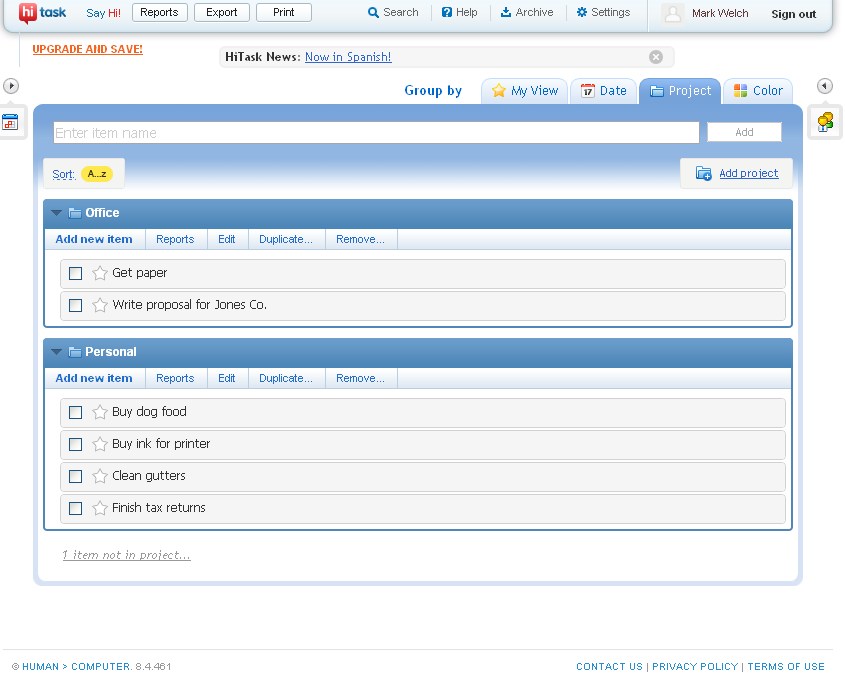Select the Finish tax returns text
The width and height of the screenshot is (845, 675).
159,507
